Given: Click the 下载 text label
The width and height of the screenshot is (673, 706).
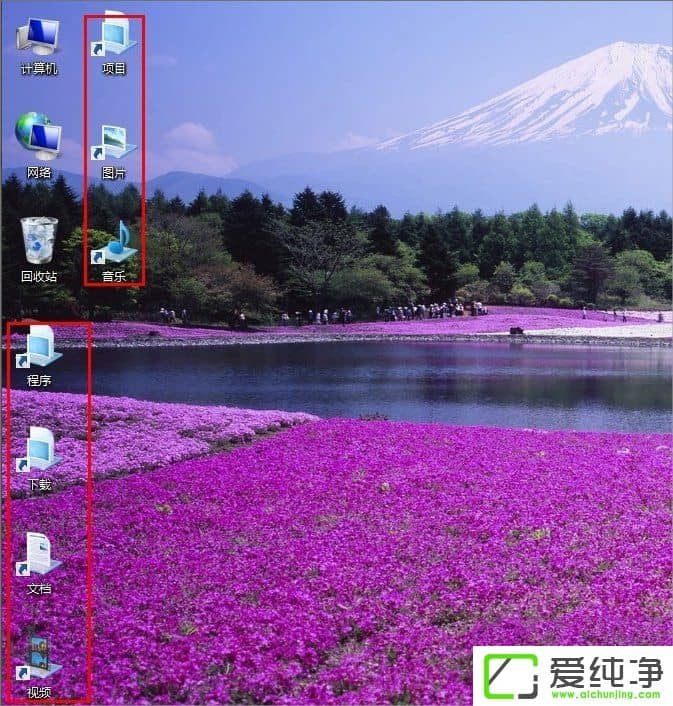Looking at the screenshot, I should tap(40, 485).
